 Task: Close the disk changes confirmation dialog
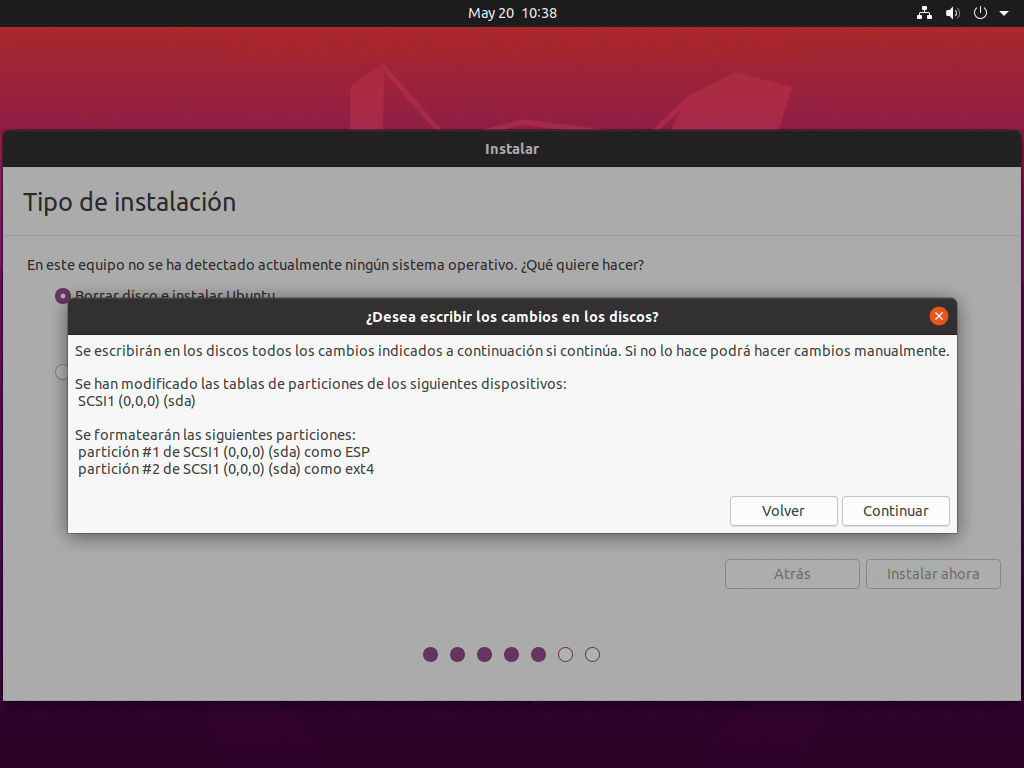(x=938, y=316)
